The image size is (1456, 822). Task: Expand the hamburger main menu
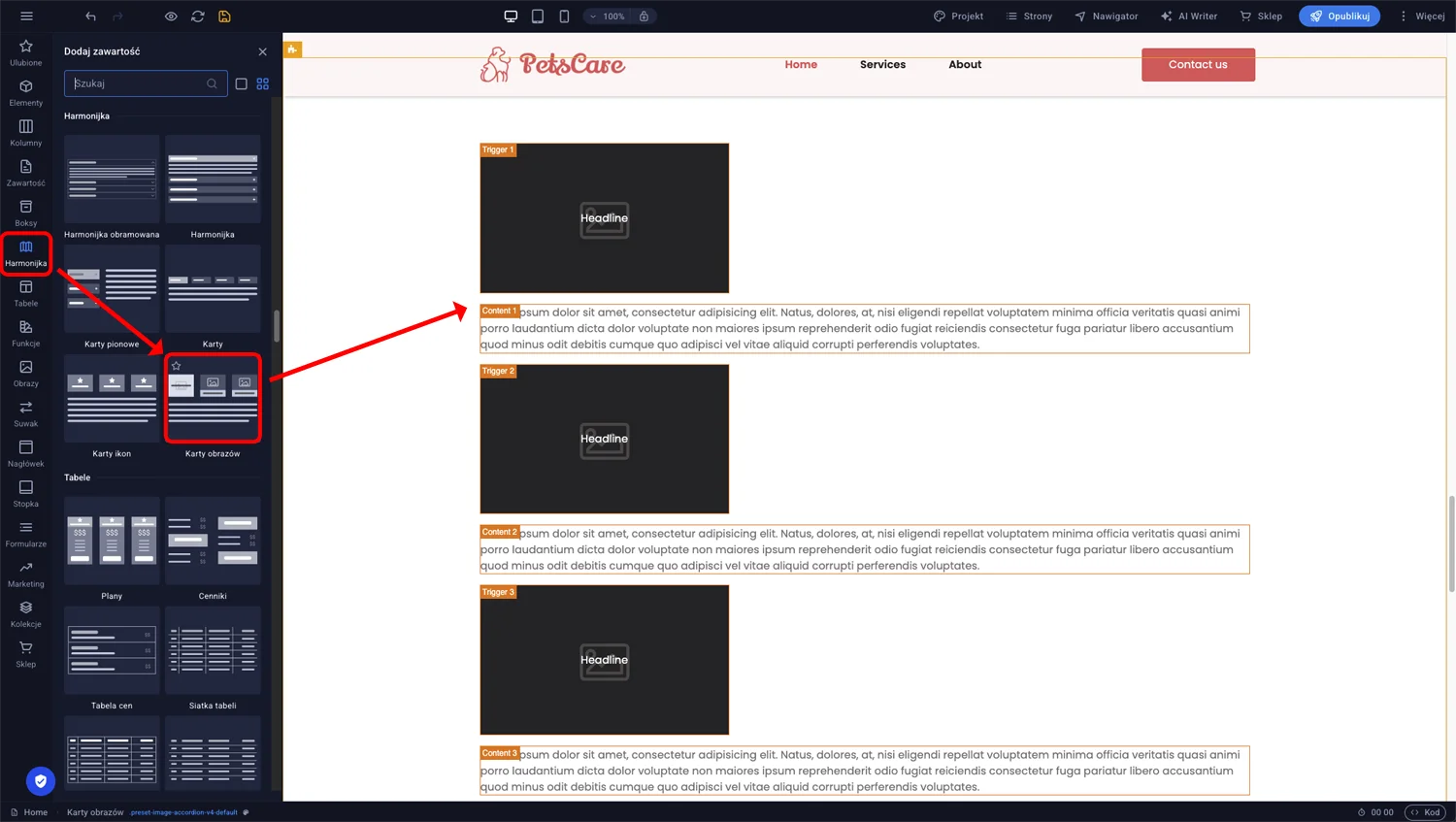(x=26, y=16)
